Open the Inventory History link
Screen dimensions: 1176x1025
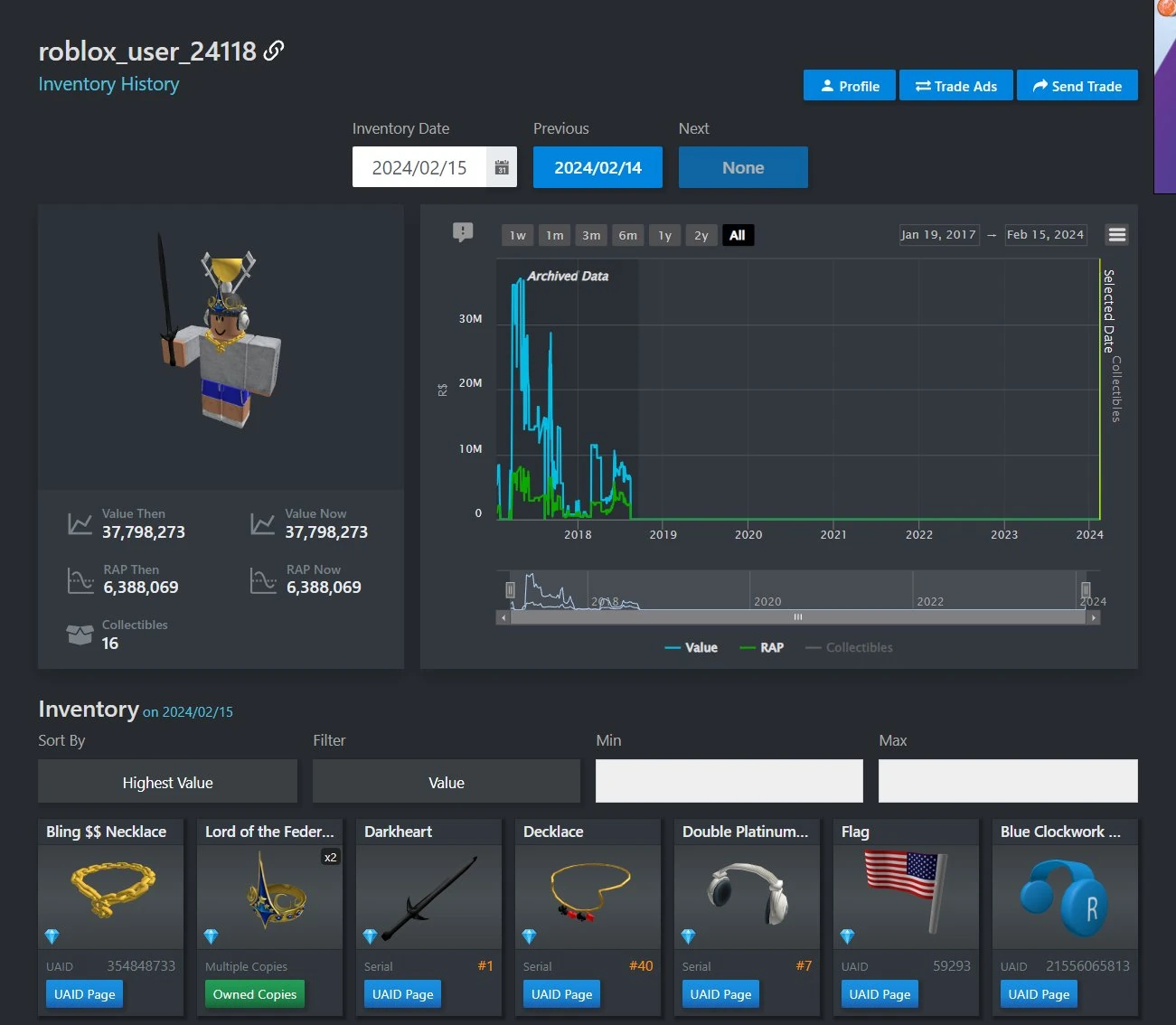point(108,84)
